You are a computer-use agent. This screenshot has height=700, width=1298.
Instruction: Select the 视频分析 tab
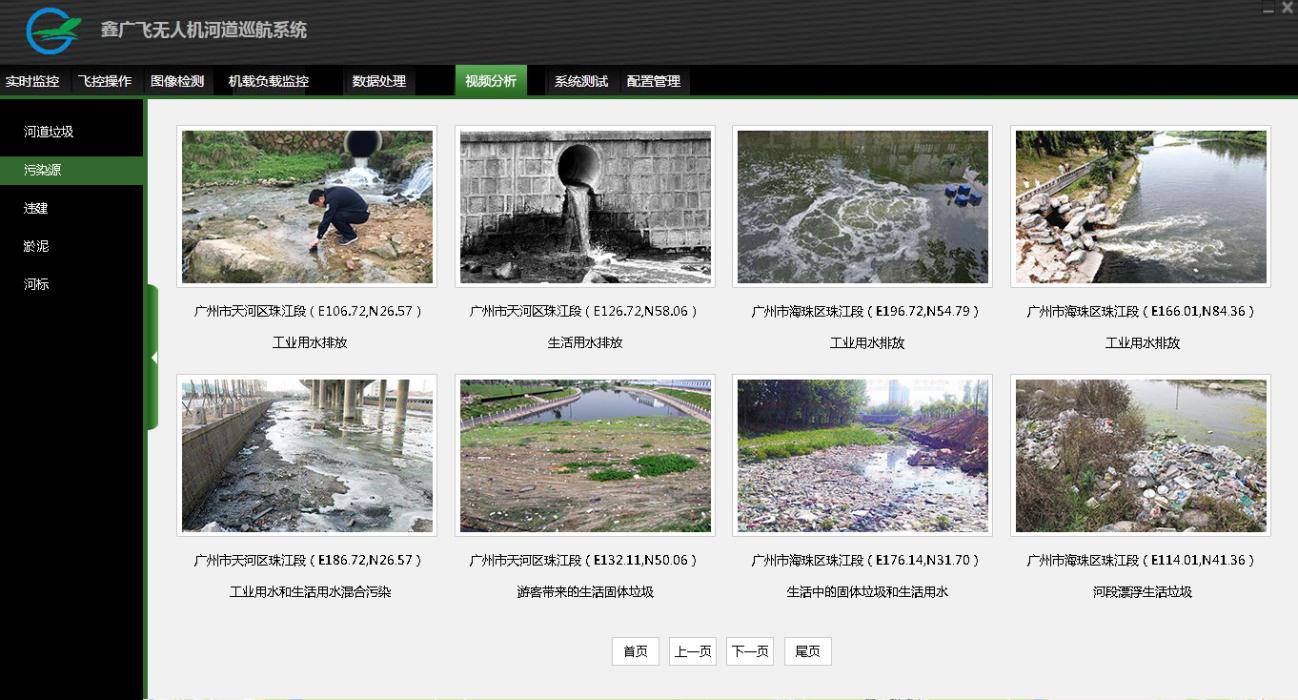coord(491,81)
